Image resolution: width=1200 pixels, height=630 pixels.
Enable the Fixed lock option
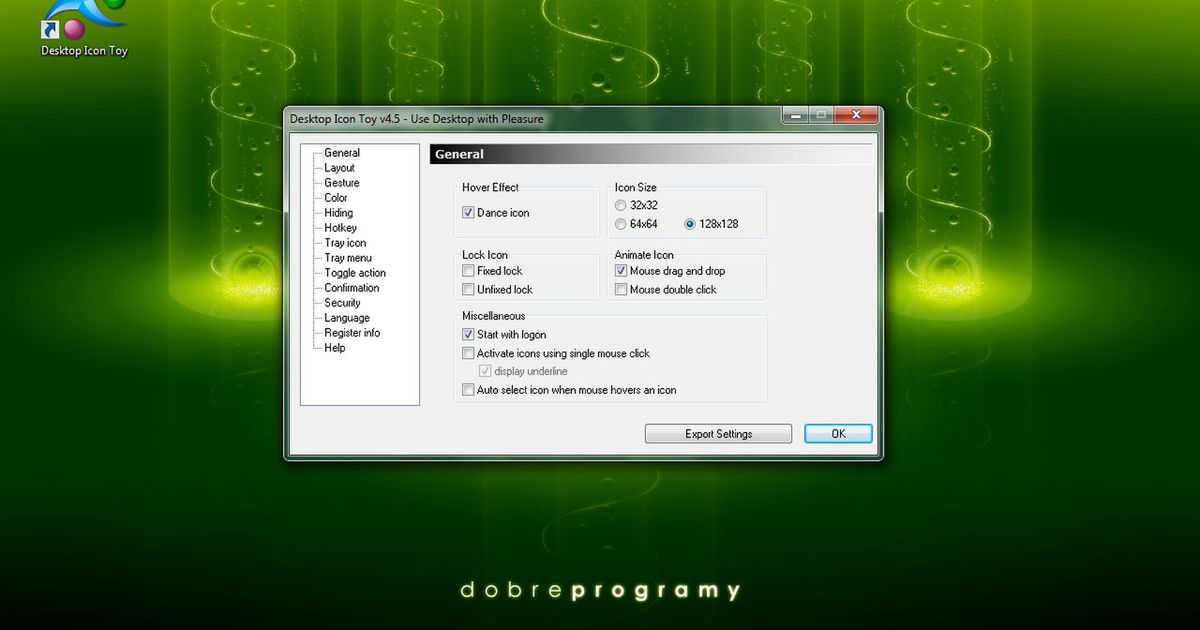coord(467,270)
